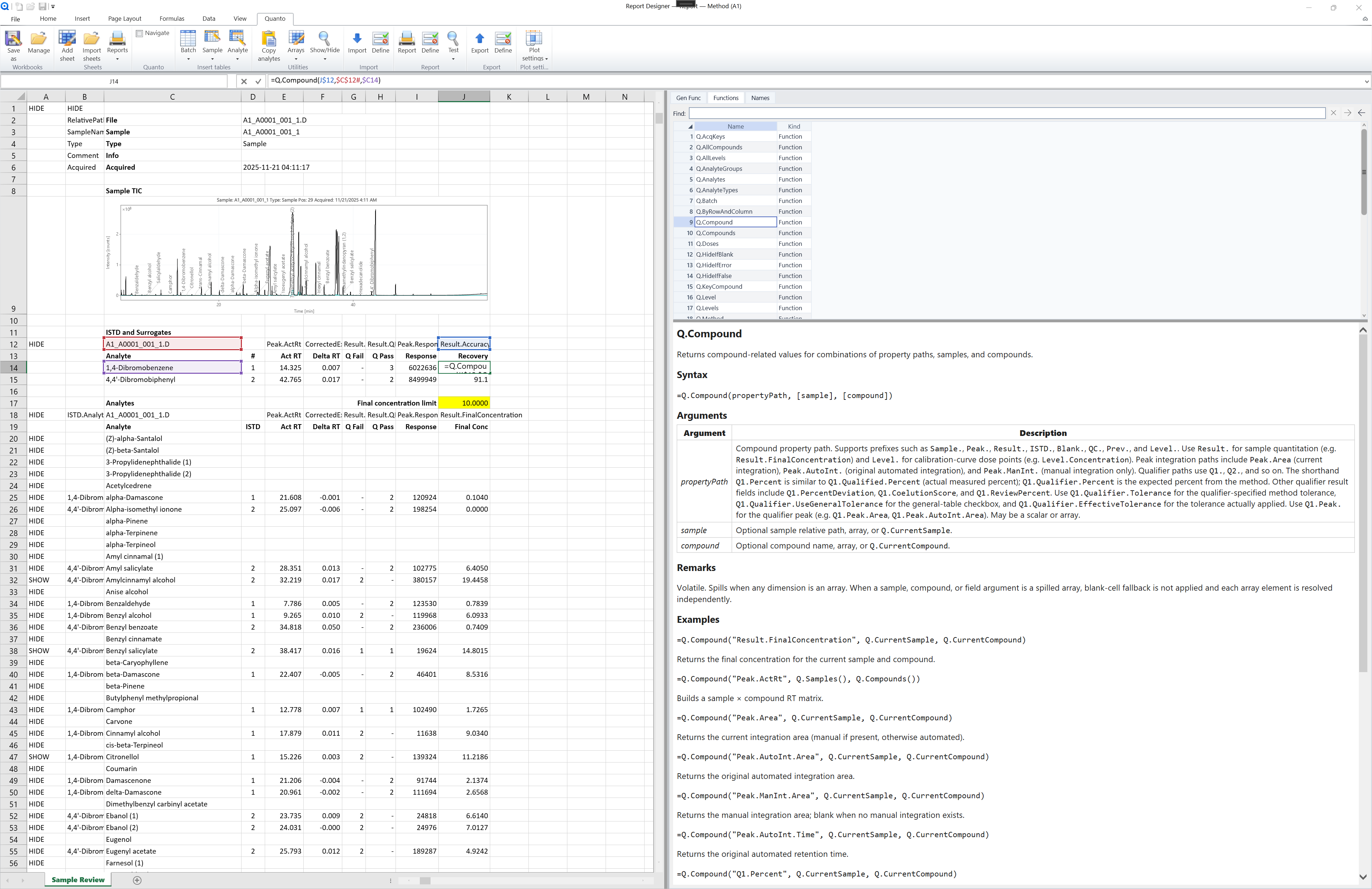Click the Quanto logo in title bar
The width and height of the screenshot is (1372, 889).
[5, 6]
